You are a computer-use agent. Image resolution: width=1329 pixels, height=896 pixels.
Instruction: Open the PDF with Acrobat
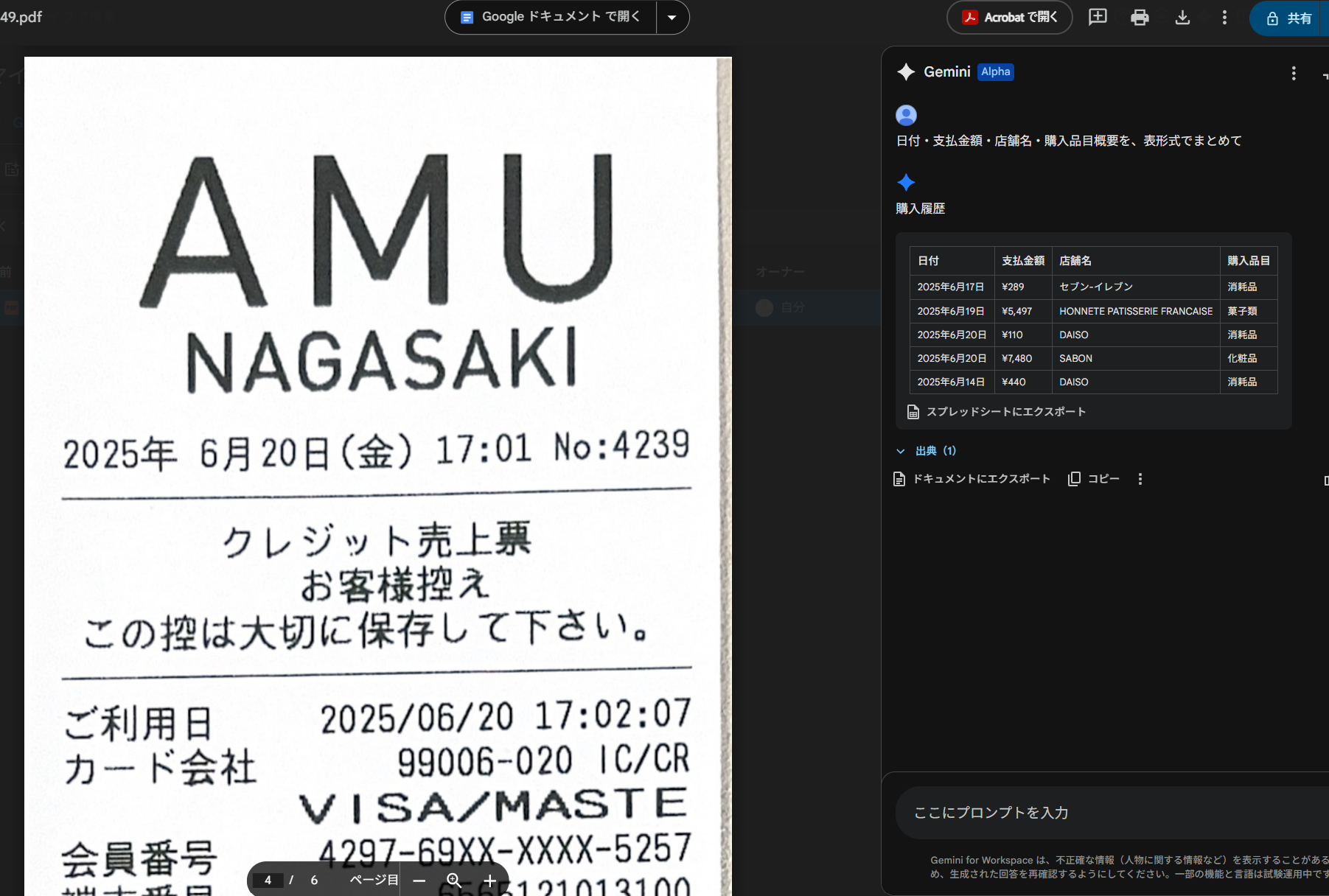point(1009,17)
